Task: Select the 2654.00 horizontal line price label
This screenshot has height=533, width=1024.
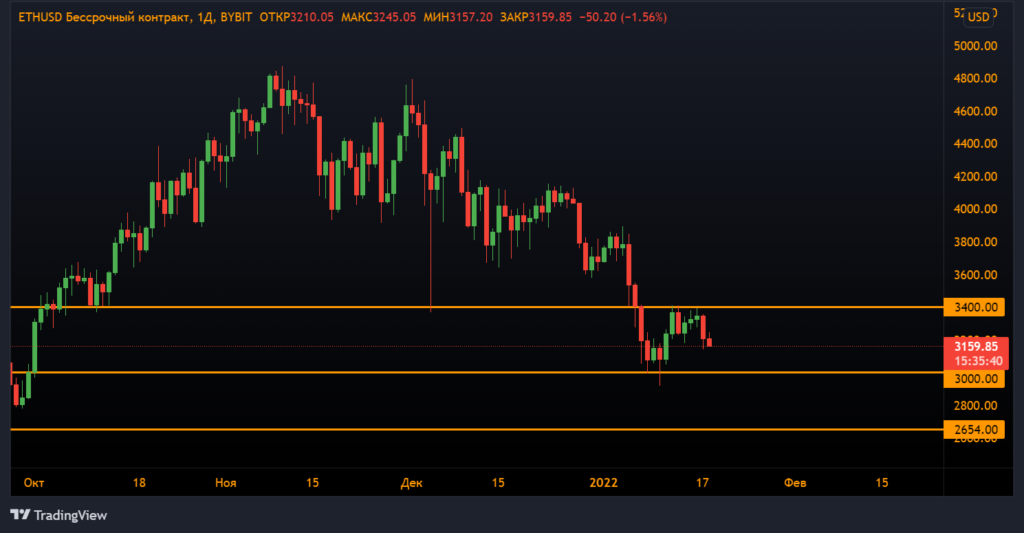Action: (973, 430)
